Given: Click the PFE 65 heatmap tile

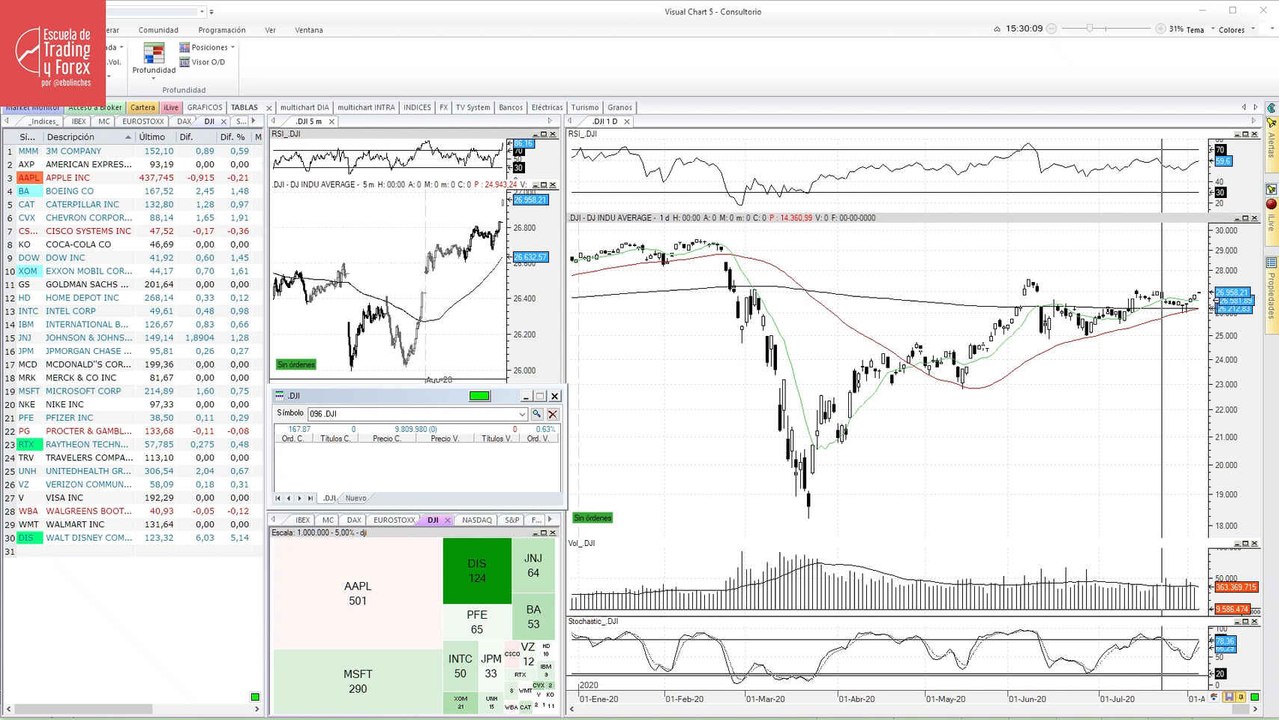Looking at the screenshot, I should [477, 622].
